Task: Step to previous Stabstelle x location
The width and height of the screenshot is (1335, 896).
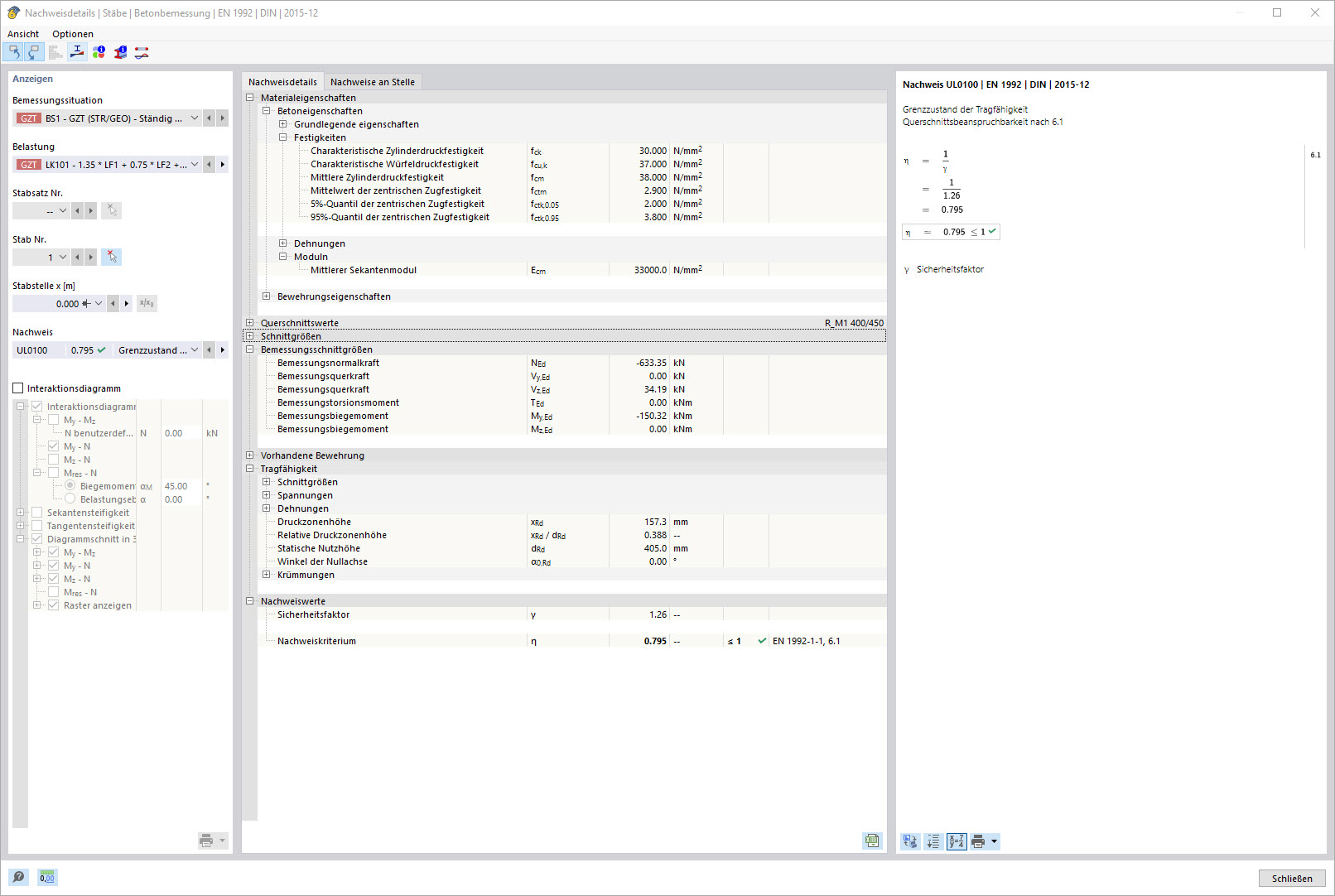Action: point(113,304)
